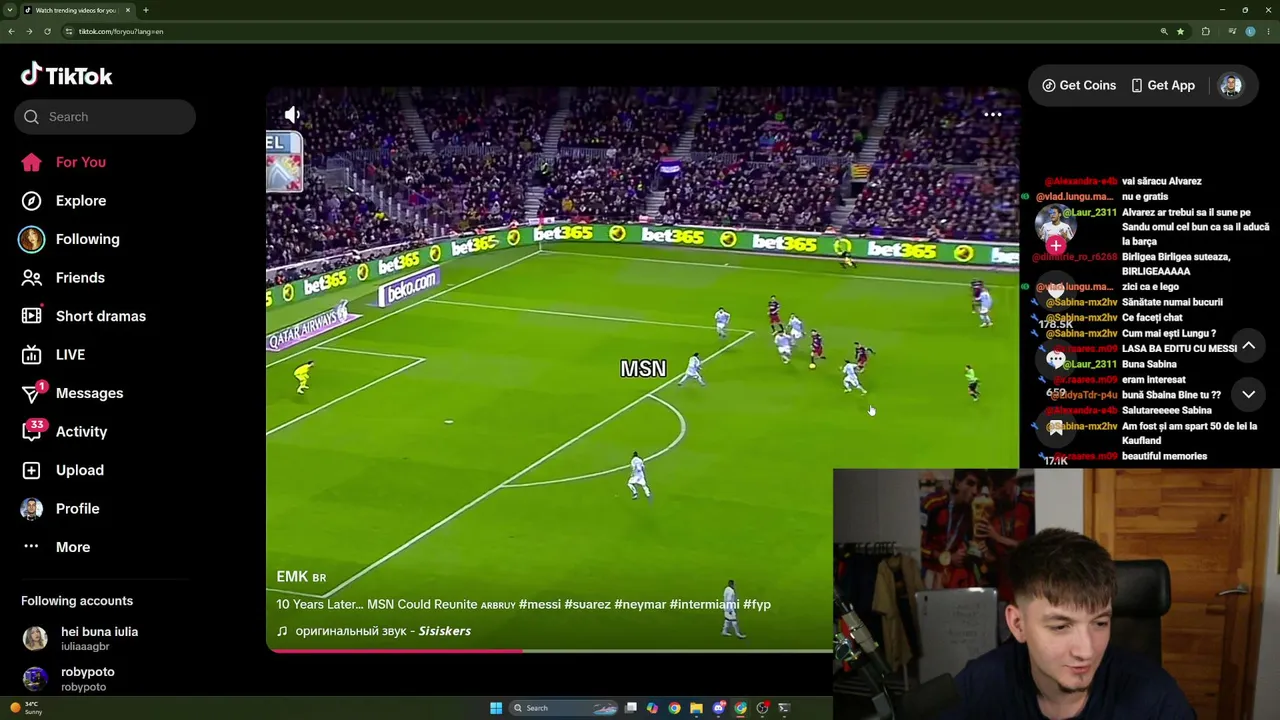Open the browser zoom magnifier icon
This screenshot has height=720, width=1280.
[1164, 31]
